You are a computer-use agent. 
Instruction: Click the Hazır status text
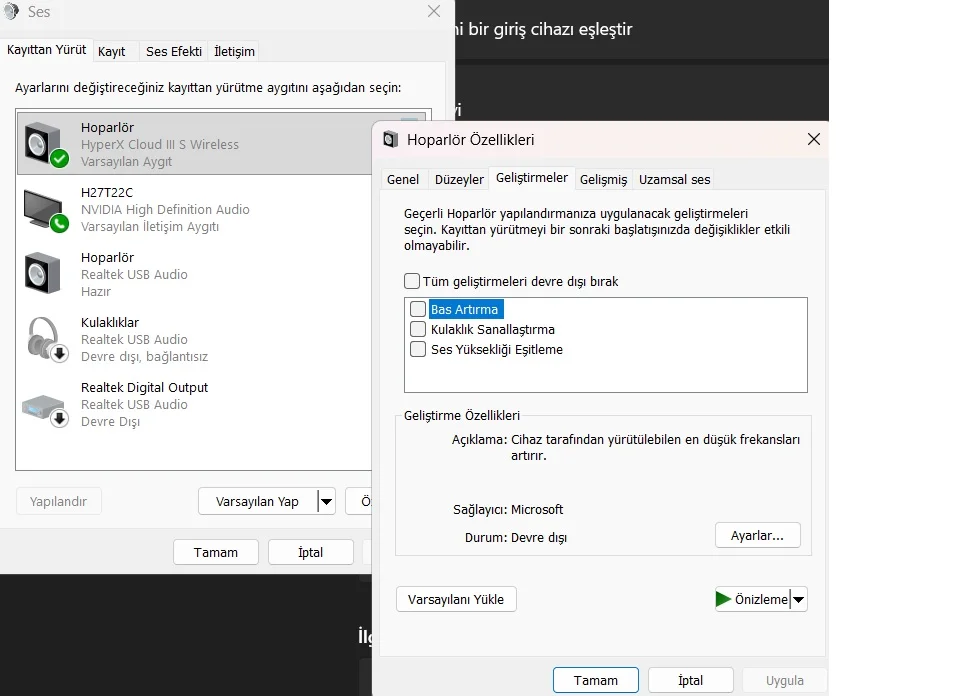[96, 292]
